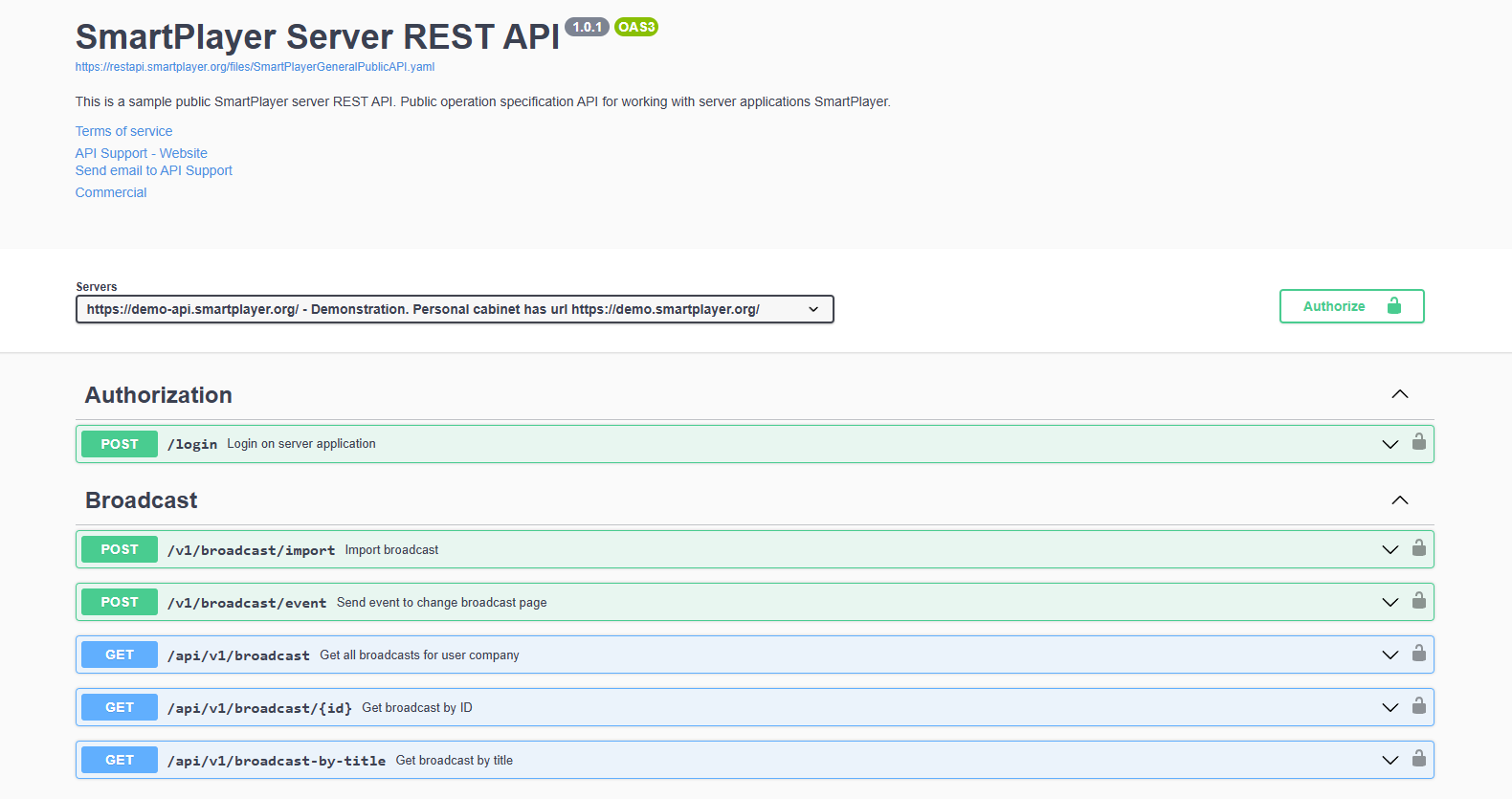Click lock icon on /v1/broadcast/import row
Screen dimensions: 1512x799
pyautogui.click(x=1419, y=548)
